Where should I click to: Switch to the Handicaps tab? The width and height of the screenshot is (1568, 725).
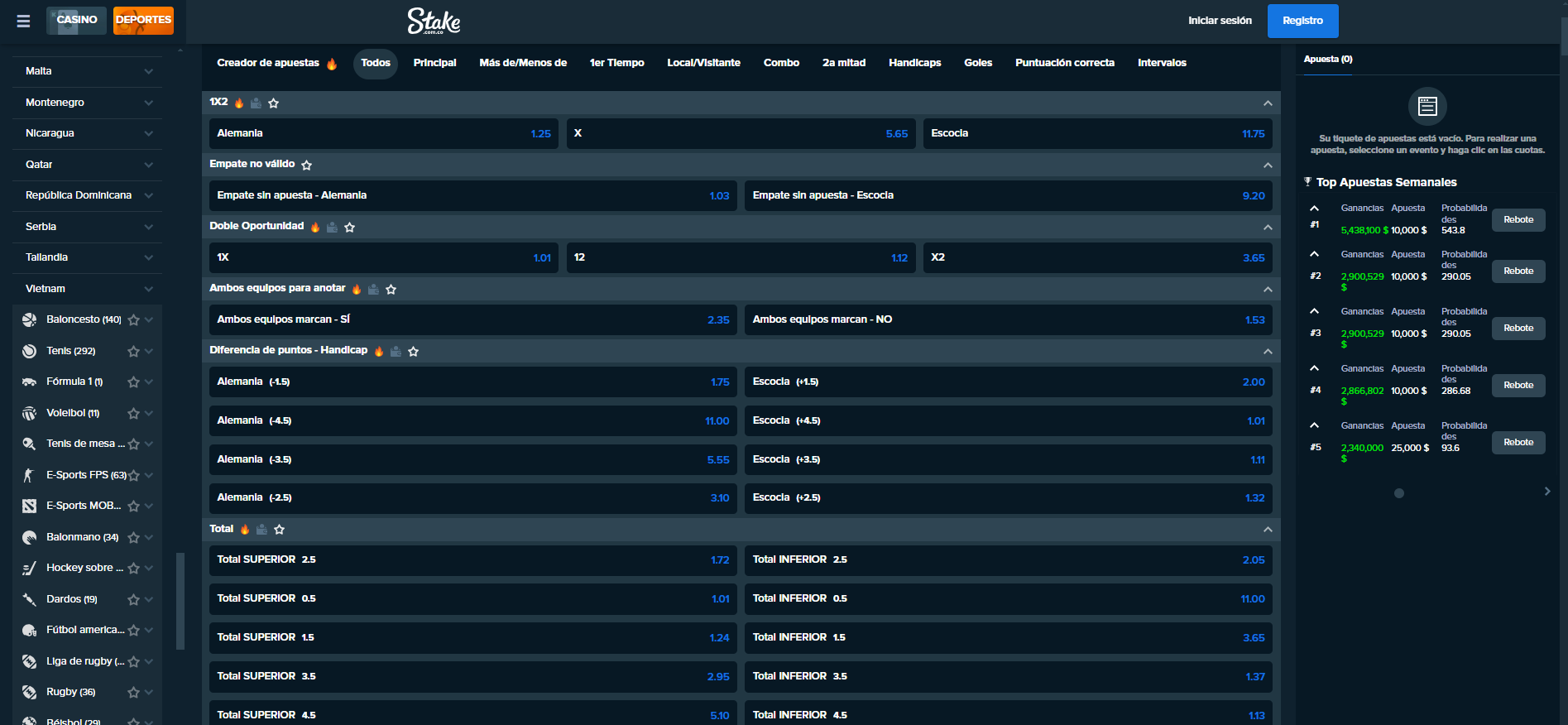[x=914, y=63]
